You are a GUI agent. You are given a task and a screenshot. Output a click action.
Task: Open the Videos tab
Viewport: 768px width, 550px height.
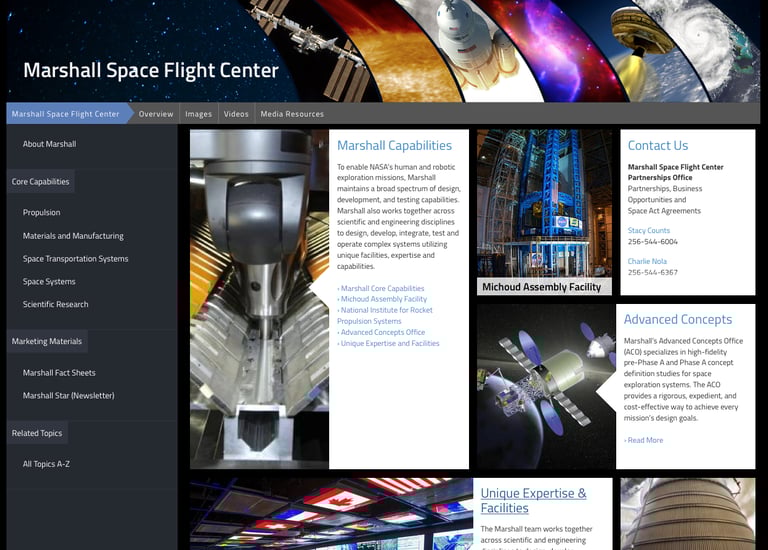click(236, 114)
